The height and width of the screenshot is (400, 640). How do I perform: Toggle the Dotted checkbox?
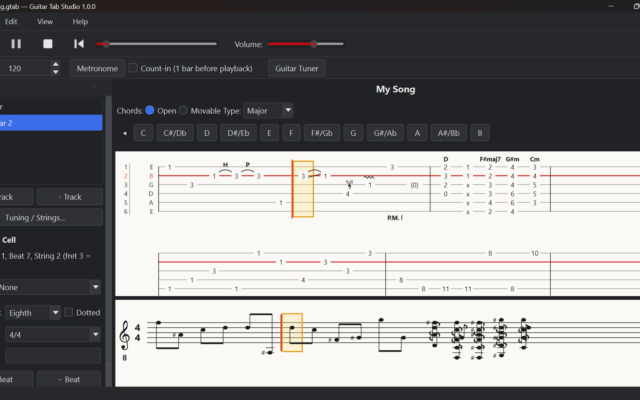tap(69, 312)
